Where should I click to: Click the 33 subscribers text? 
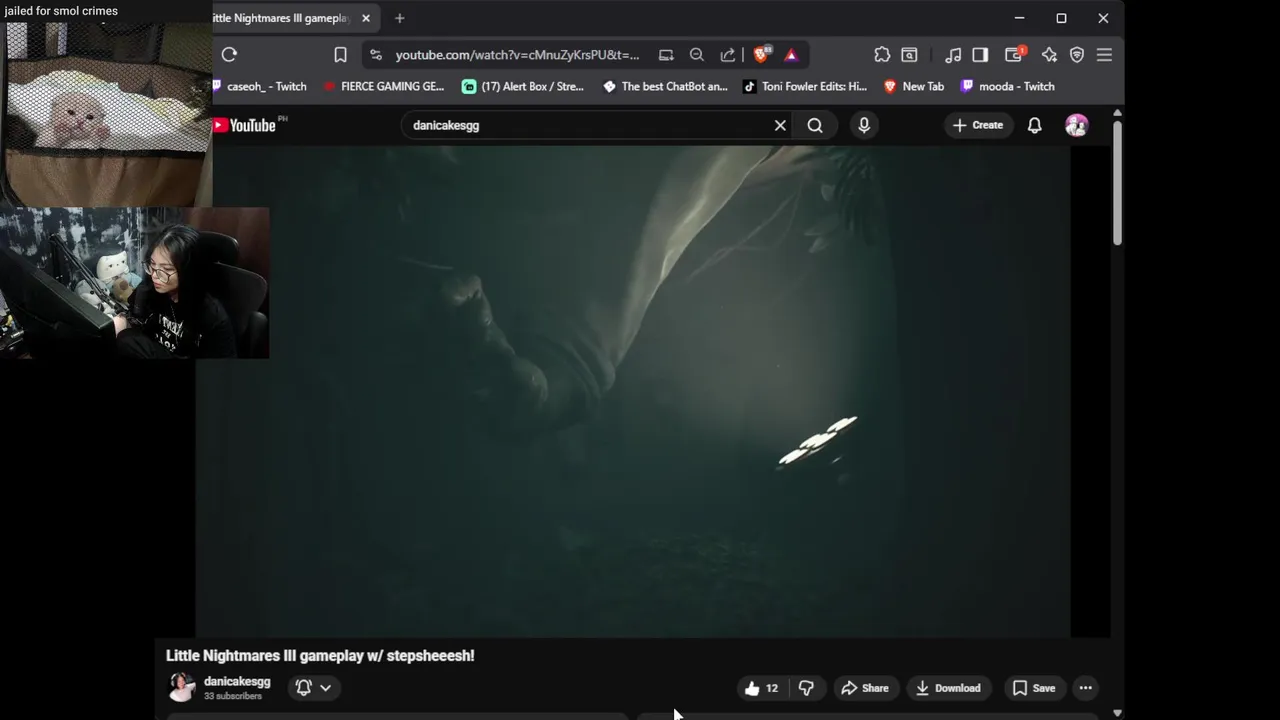tap(232, 696)
